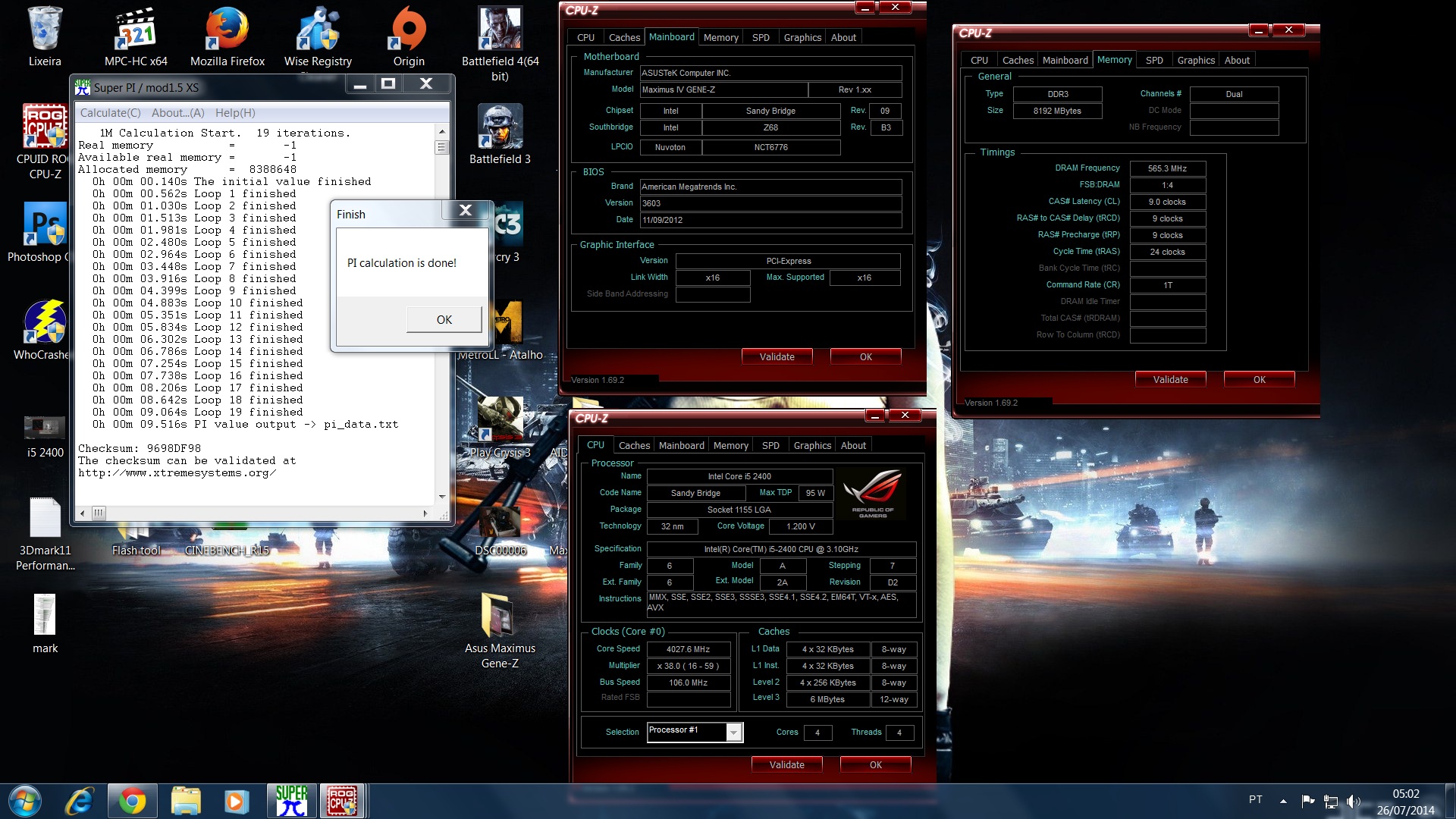Open CINEBENCH_R15 desktop shortcut
This screenshot has width=1456, height=819.
click(227, 550)
